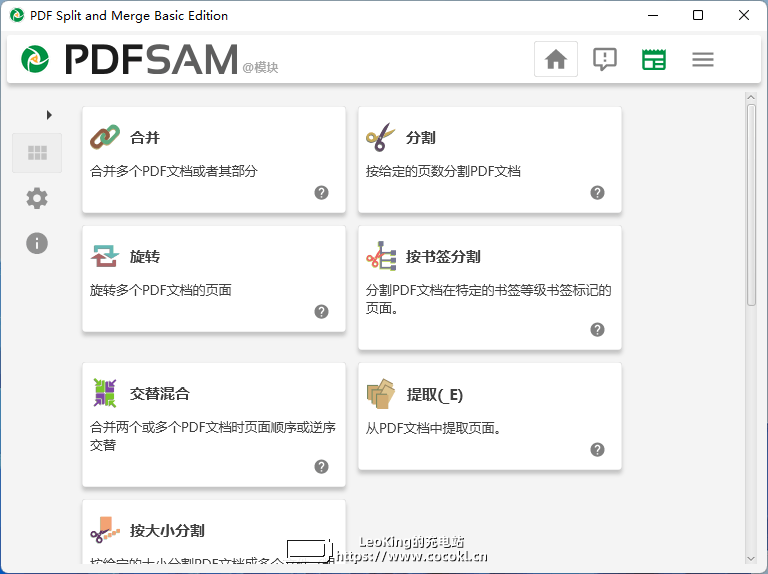Open the 按书签分割 module card

click(x=490, y=287)
